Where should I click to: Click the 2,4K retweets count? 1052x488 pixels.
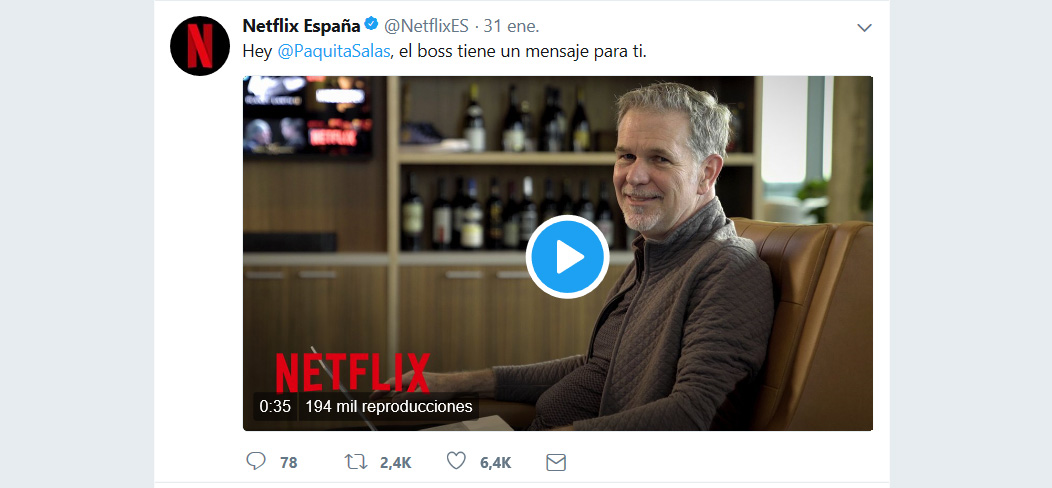395,462
